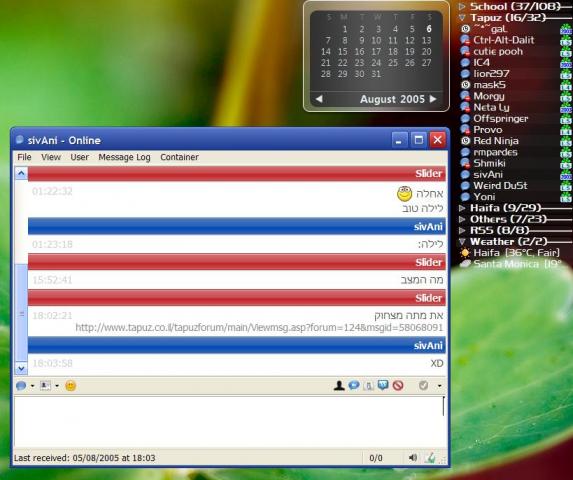Select day 15 on the August 2005 calendar
573x480 pixels.
(x=342, y=52)
